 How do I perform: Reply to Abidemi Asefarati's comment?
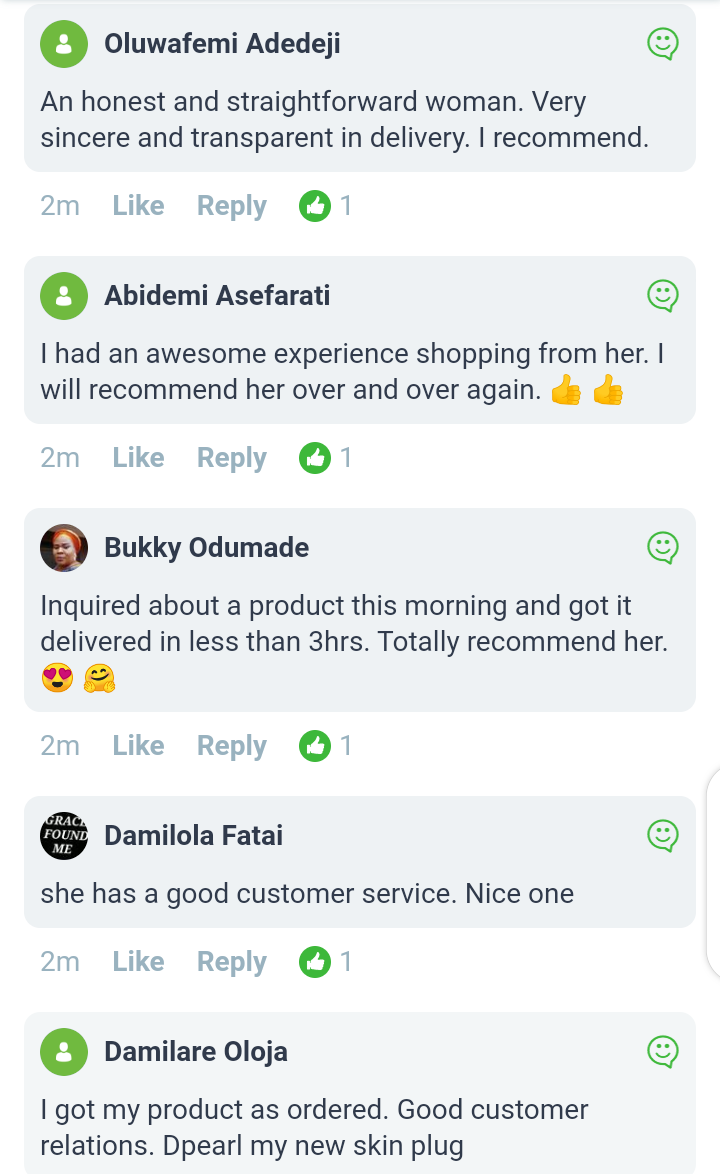coord(231,458)
